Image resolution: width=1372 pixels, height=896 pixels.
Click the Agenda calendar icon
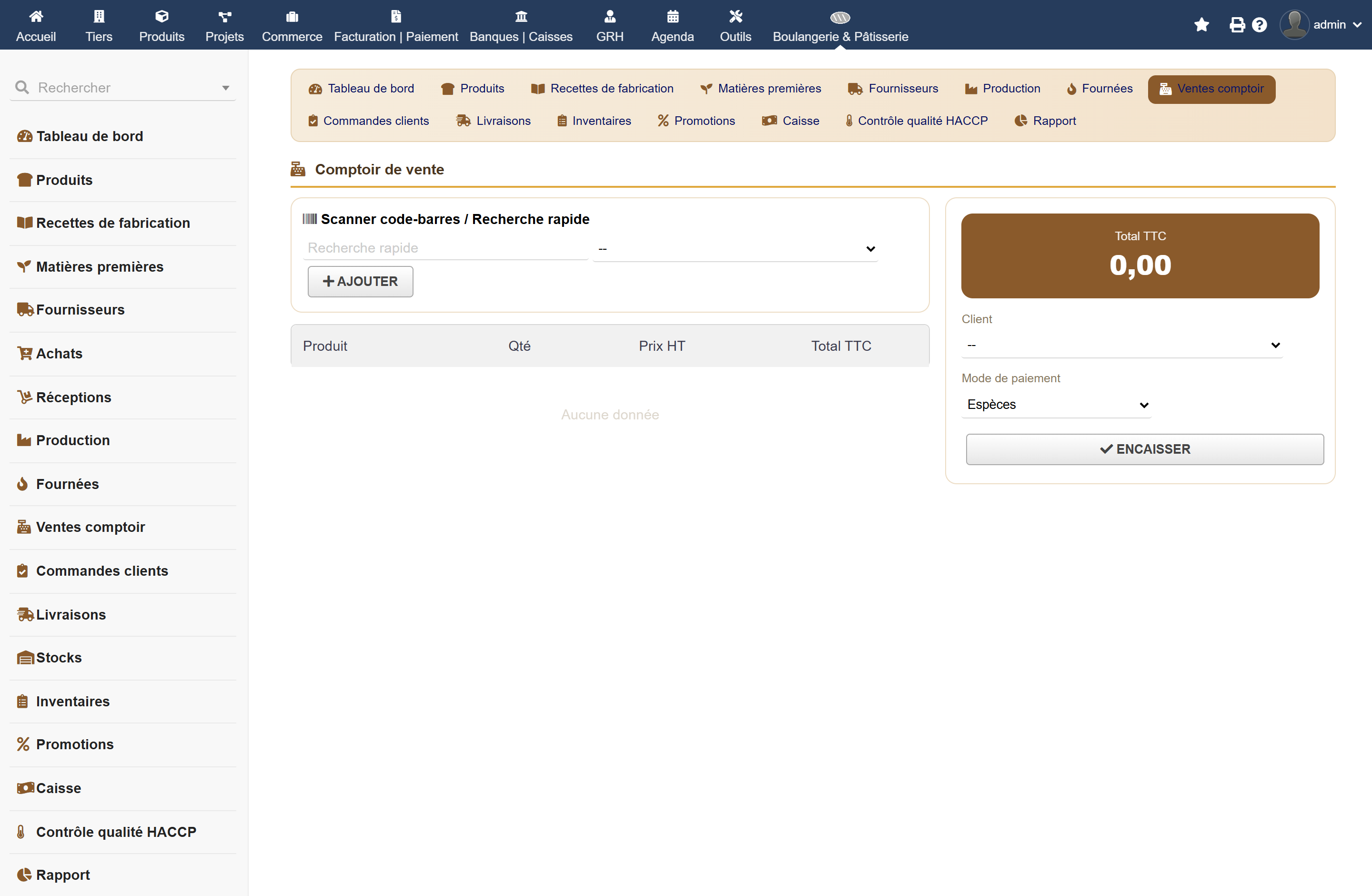click(672, 16)
